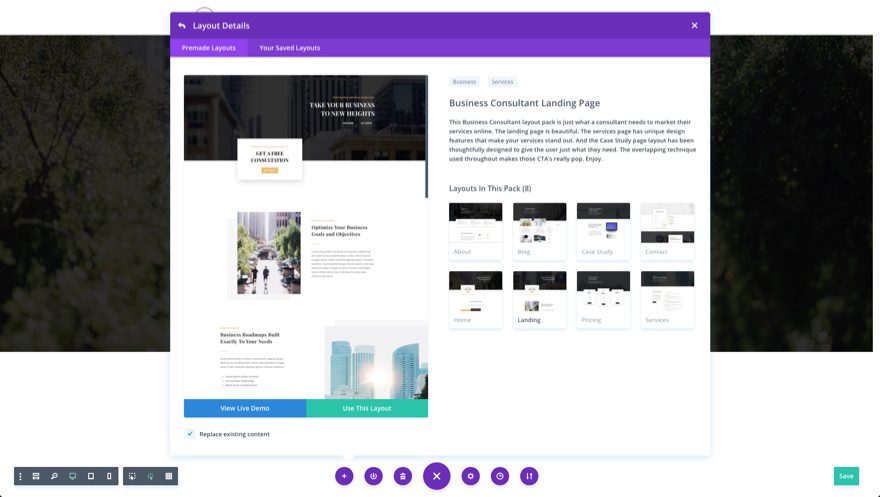Open wireframe view in builder toolbar
This screenshot has width=880, height=497.
coord(35,476)
